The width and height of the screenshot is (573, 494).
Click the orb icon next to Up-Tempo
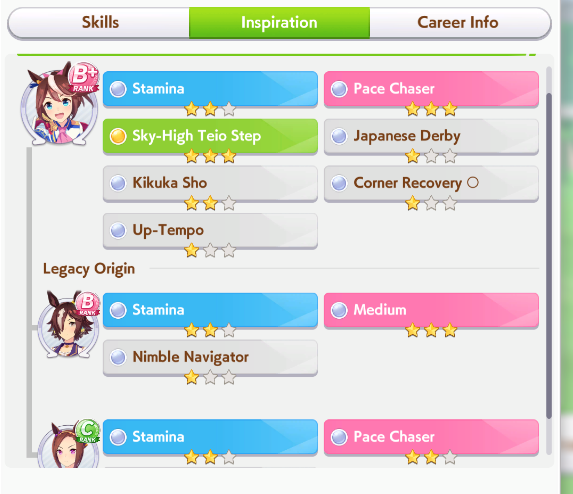click(118, 231)
